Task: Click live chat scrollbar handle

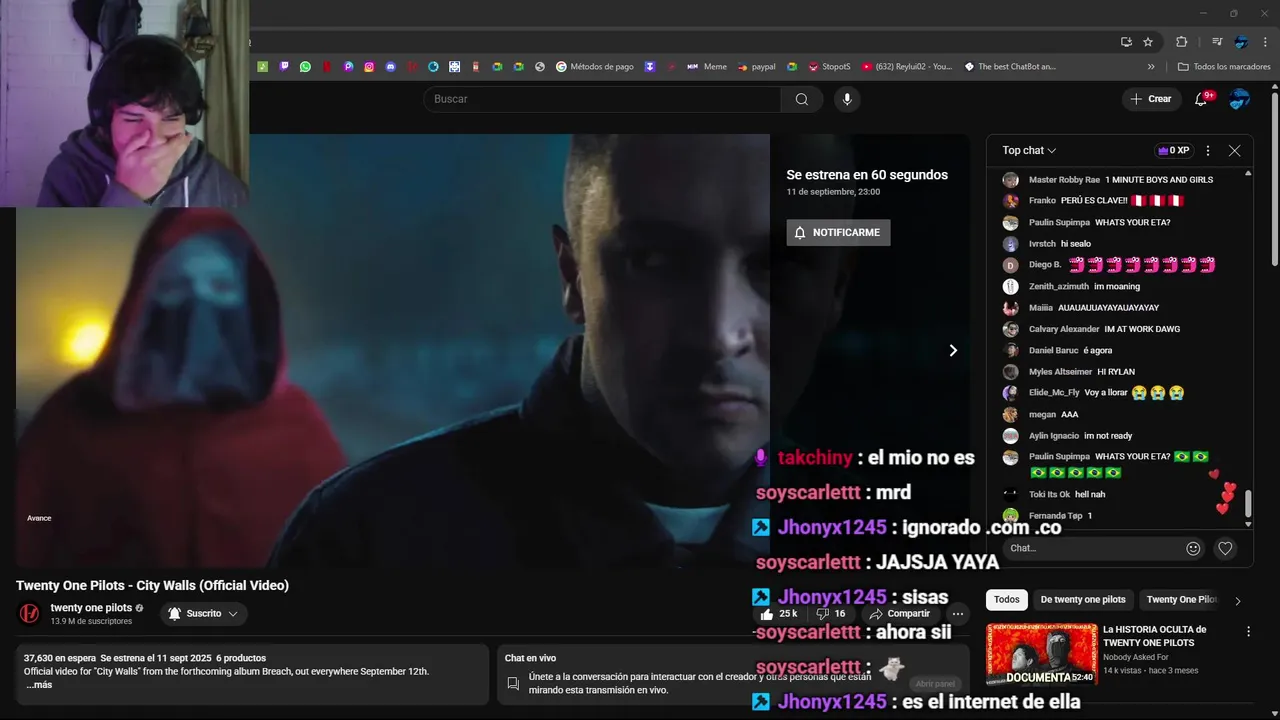Action: pos(1247,505)
